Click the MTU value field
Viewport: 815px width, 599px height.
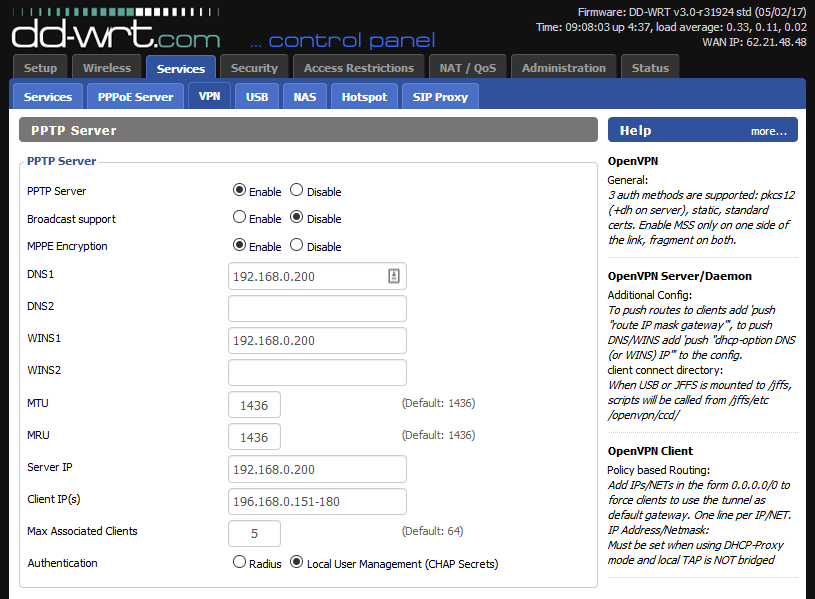(254, 405)
